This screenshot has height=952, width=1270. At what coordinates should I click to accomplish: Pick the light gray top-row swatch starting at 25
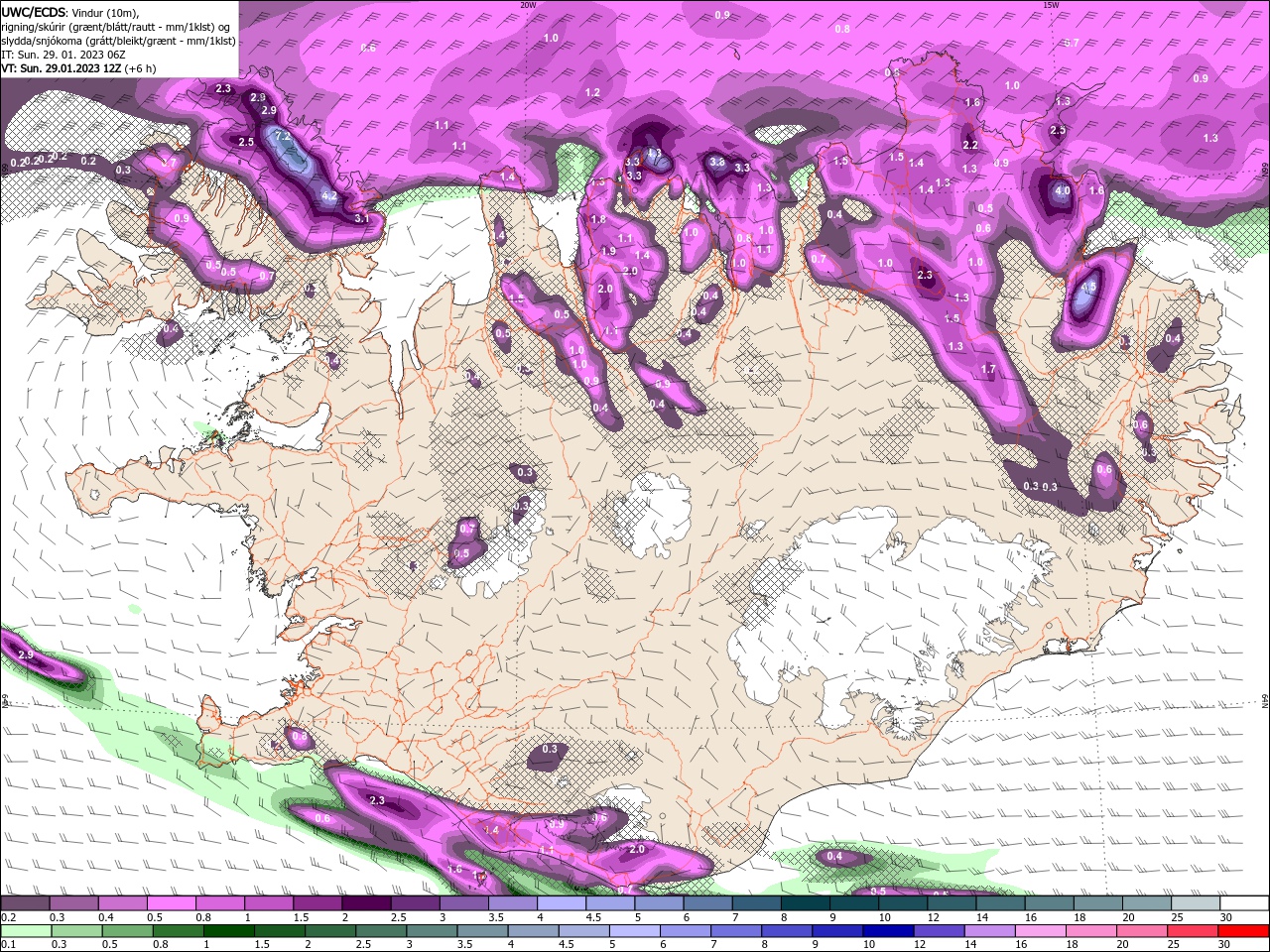[x=1195, y=902]
